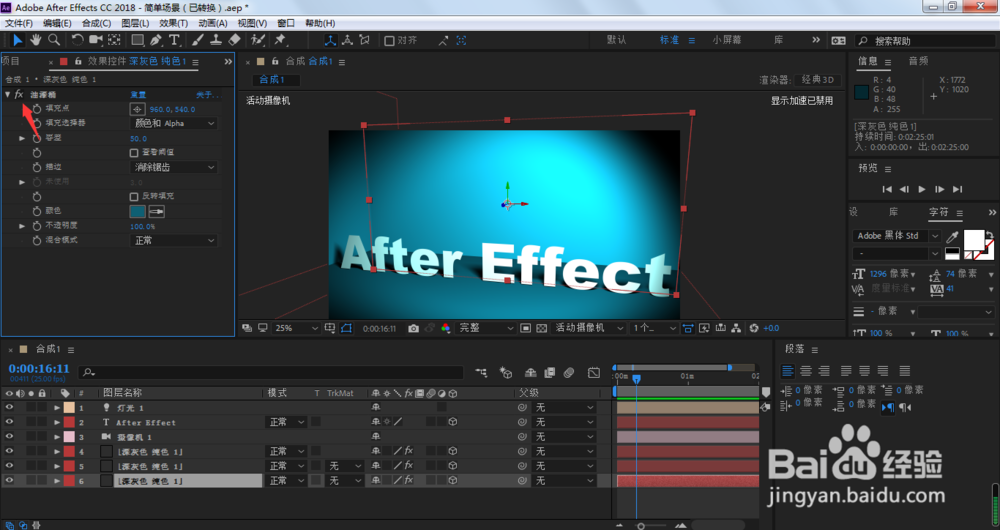Click the 经典 3D renderer button

coord(818,80)
